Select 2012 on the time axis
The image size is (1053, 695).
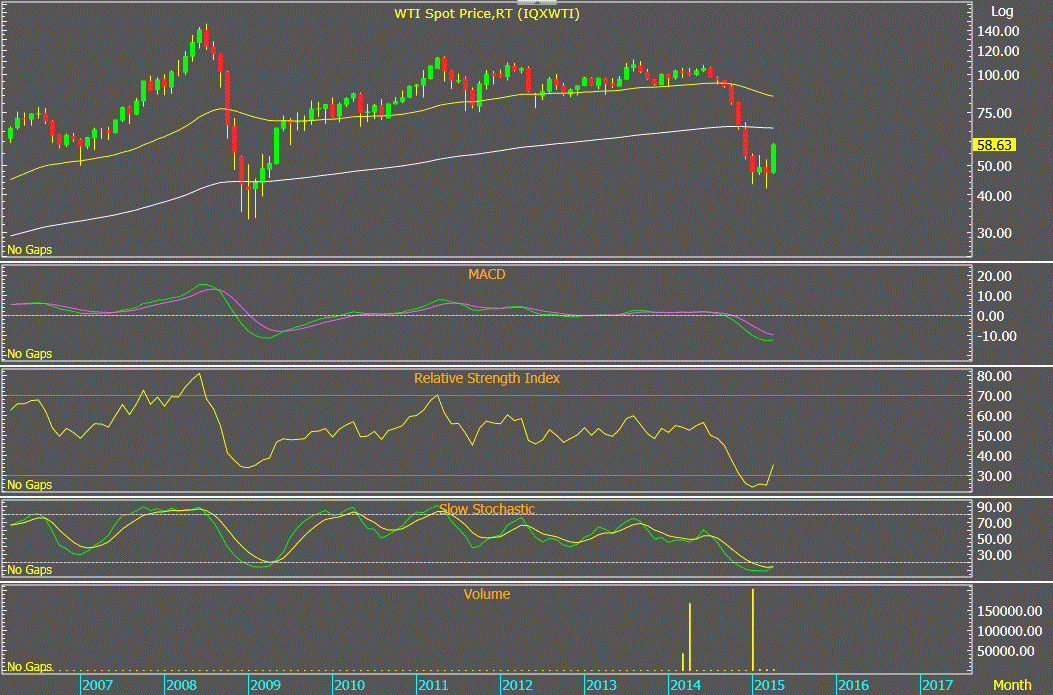pos(517,685)
